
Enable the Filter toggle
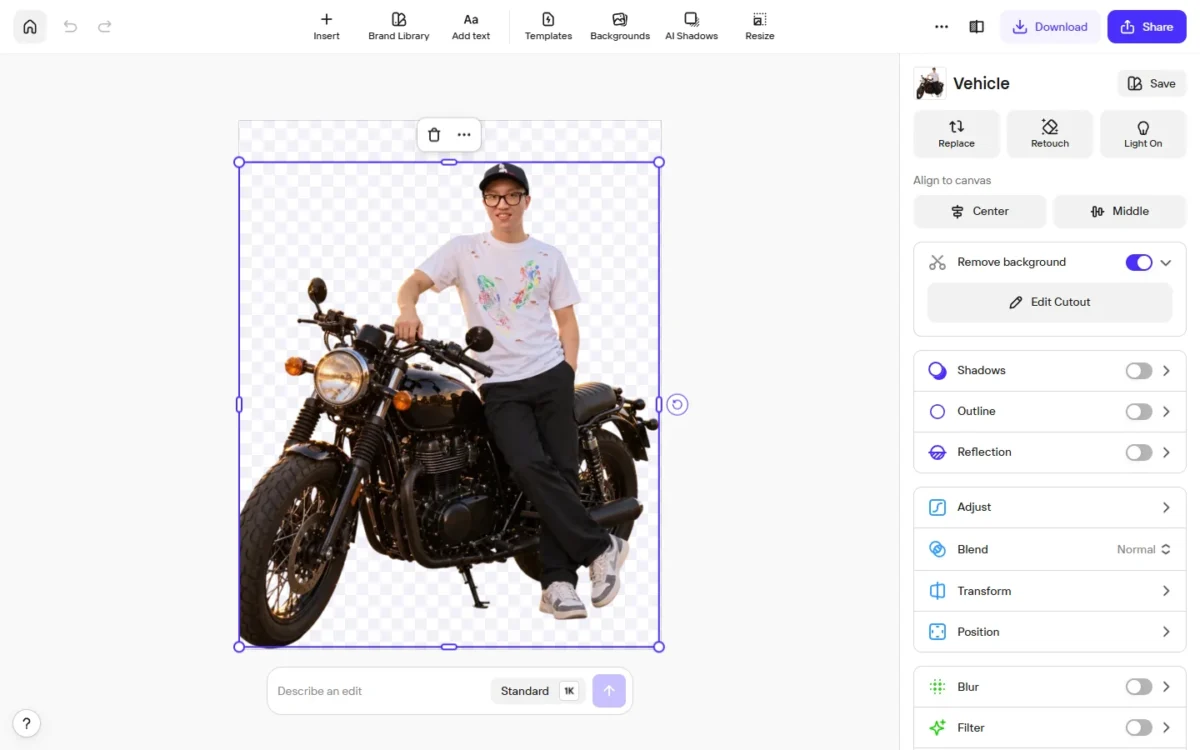(x=1139, y=728)
